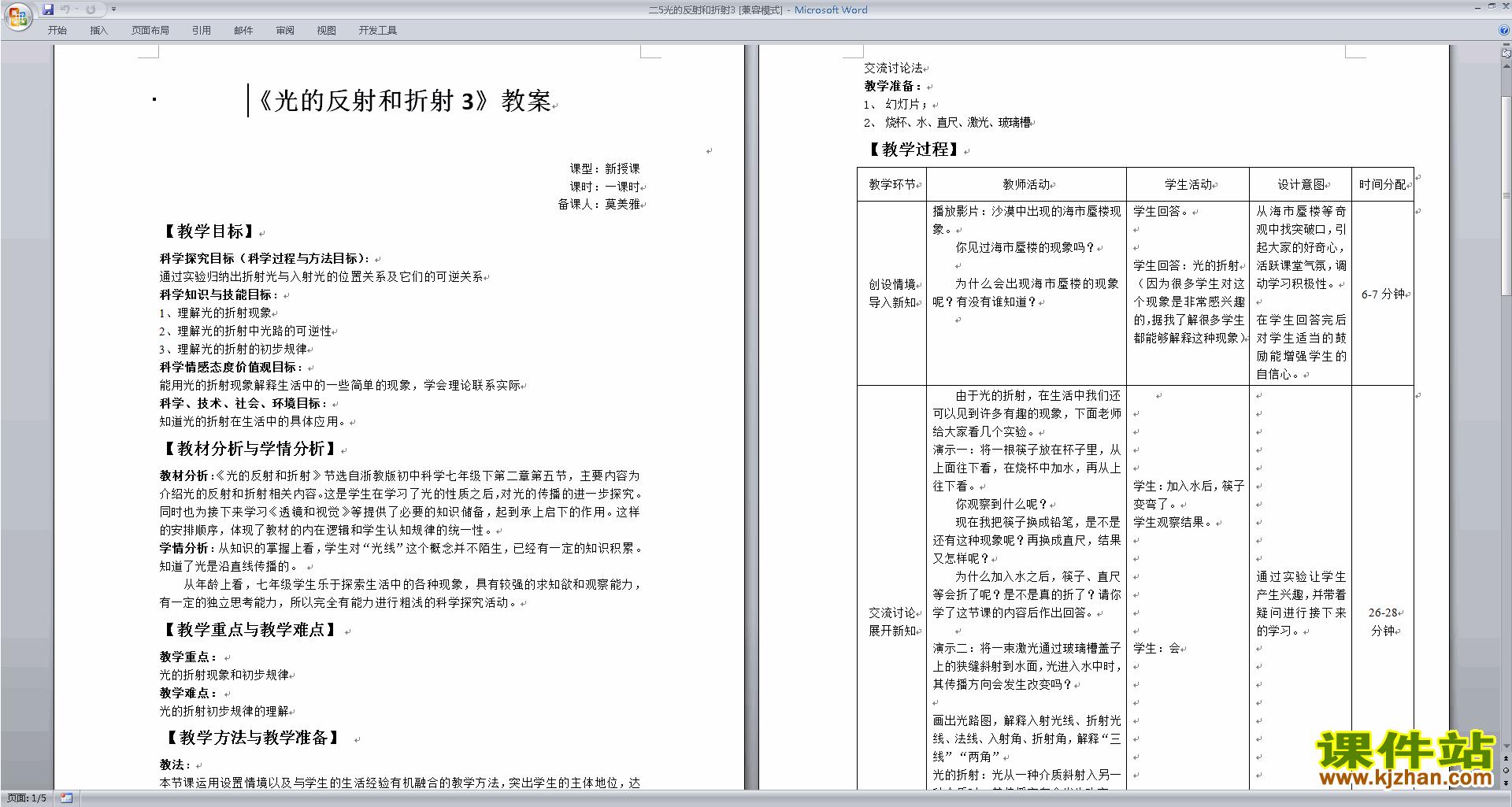Go to next page double-arrow button
This screenshot has width=1512, height=807.
pos(1506,783)
